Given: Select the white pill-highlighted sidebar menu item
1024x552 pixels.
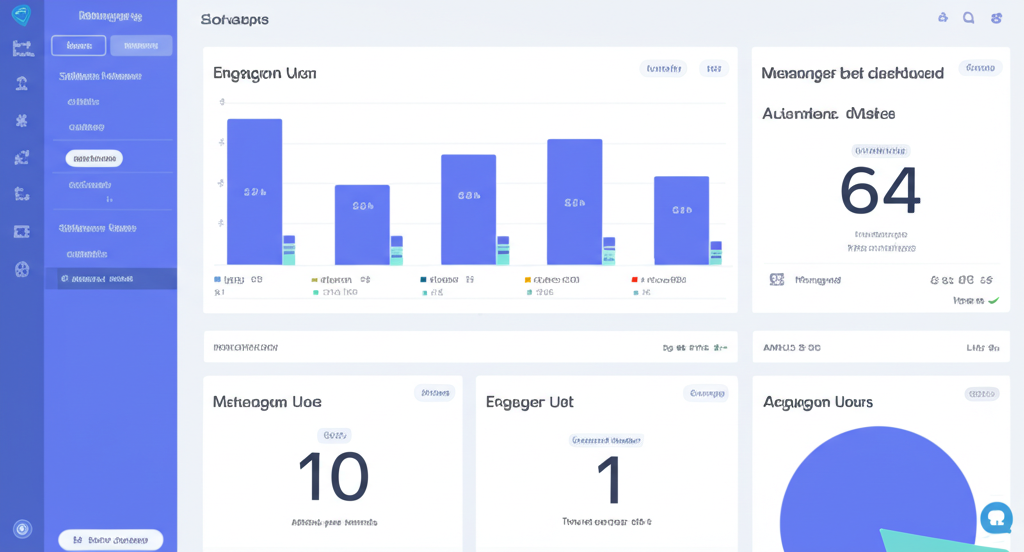Looking at the screenshot, I should click(94, 158).
